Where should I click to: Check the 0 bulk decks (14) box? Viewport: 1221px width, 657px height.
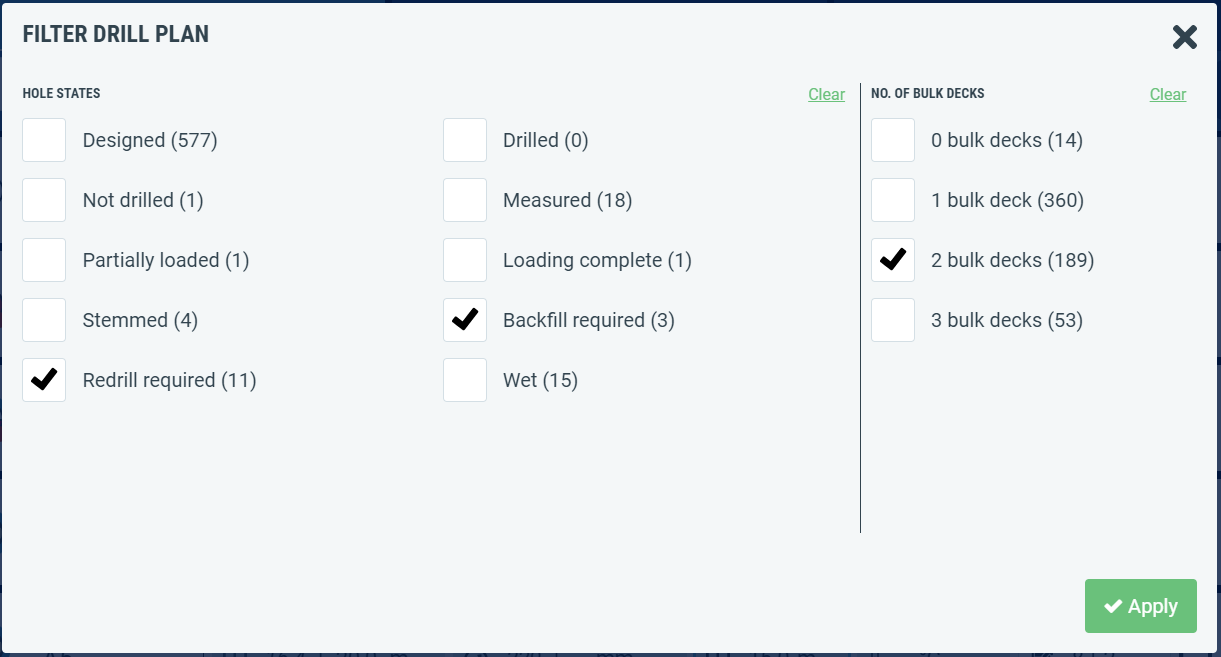click(893, 140)
